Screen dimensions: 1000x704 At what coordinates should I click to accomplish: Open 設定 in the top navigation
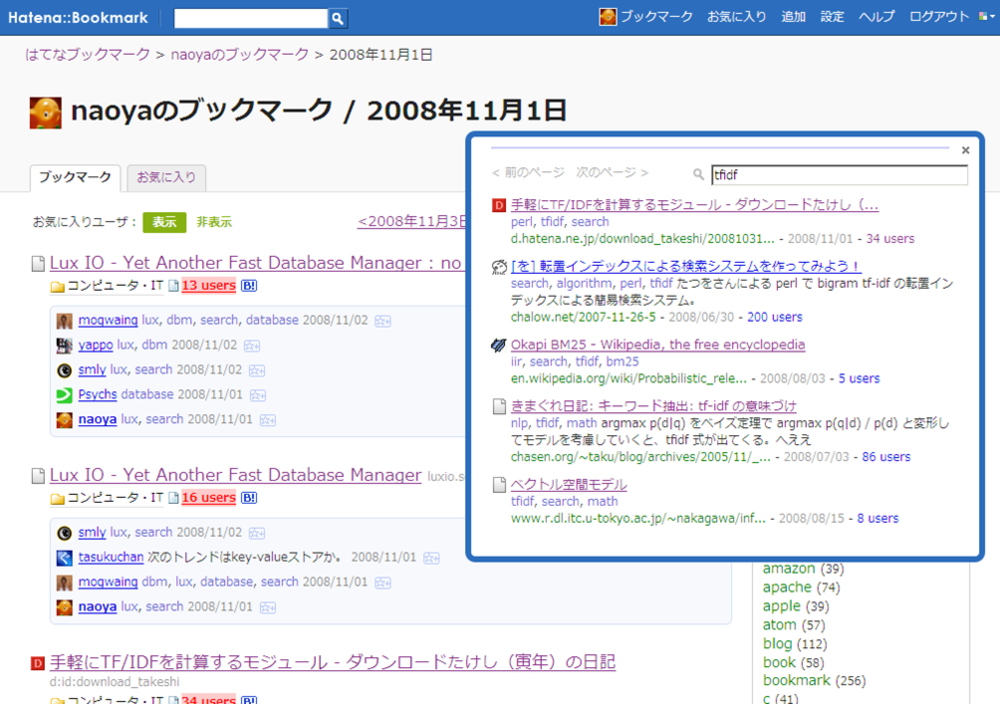click(832, 17)
